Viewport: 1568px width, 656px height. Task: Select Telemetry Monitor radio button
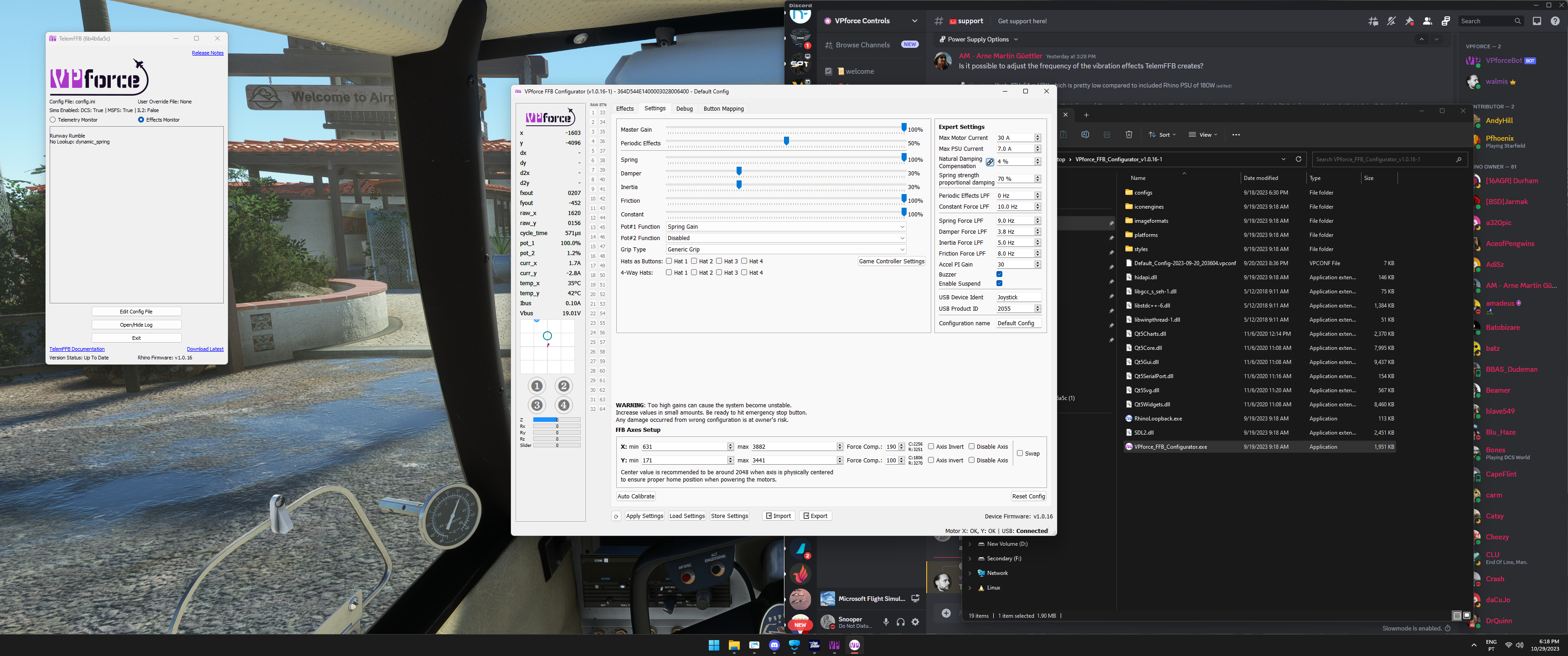pyautogui.click(x=53, y=120)
